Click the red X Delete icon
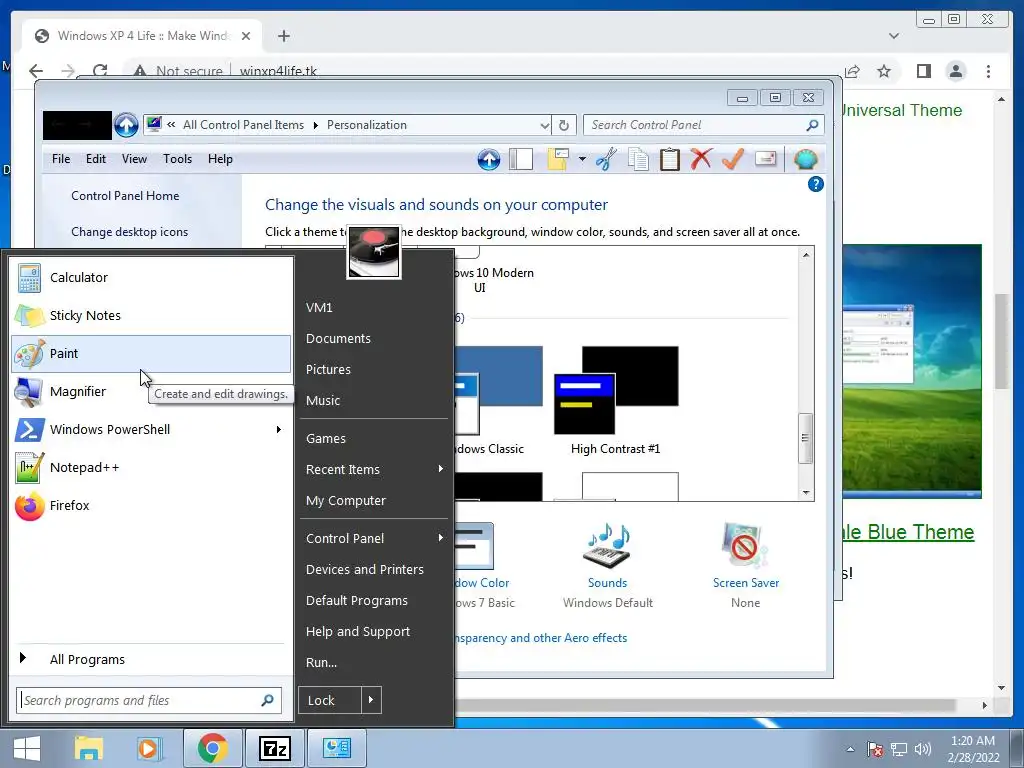 tap(701, 159)
